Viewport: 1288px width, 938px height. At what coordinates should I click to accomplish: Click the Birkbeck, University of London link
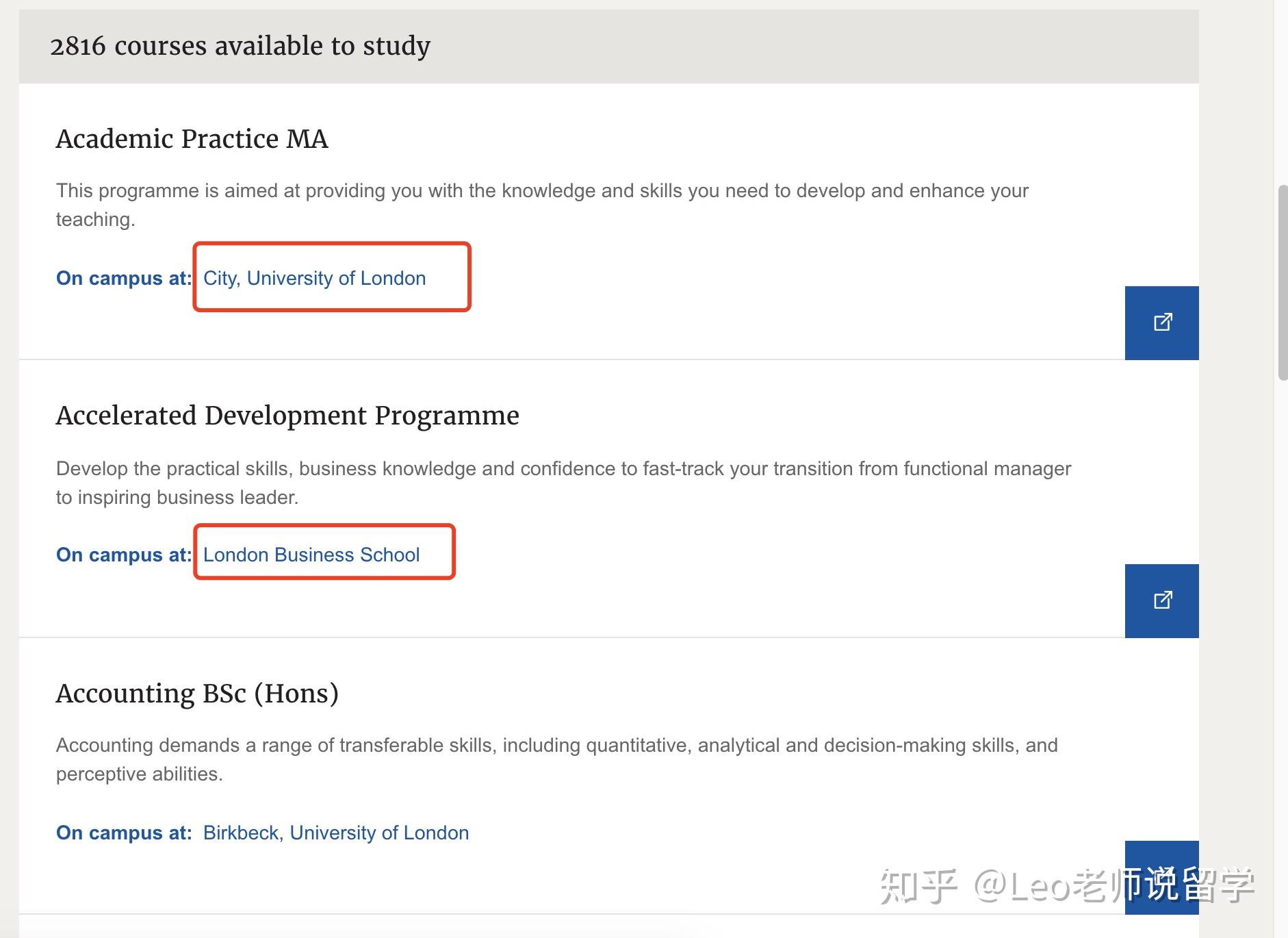(336, 833)
